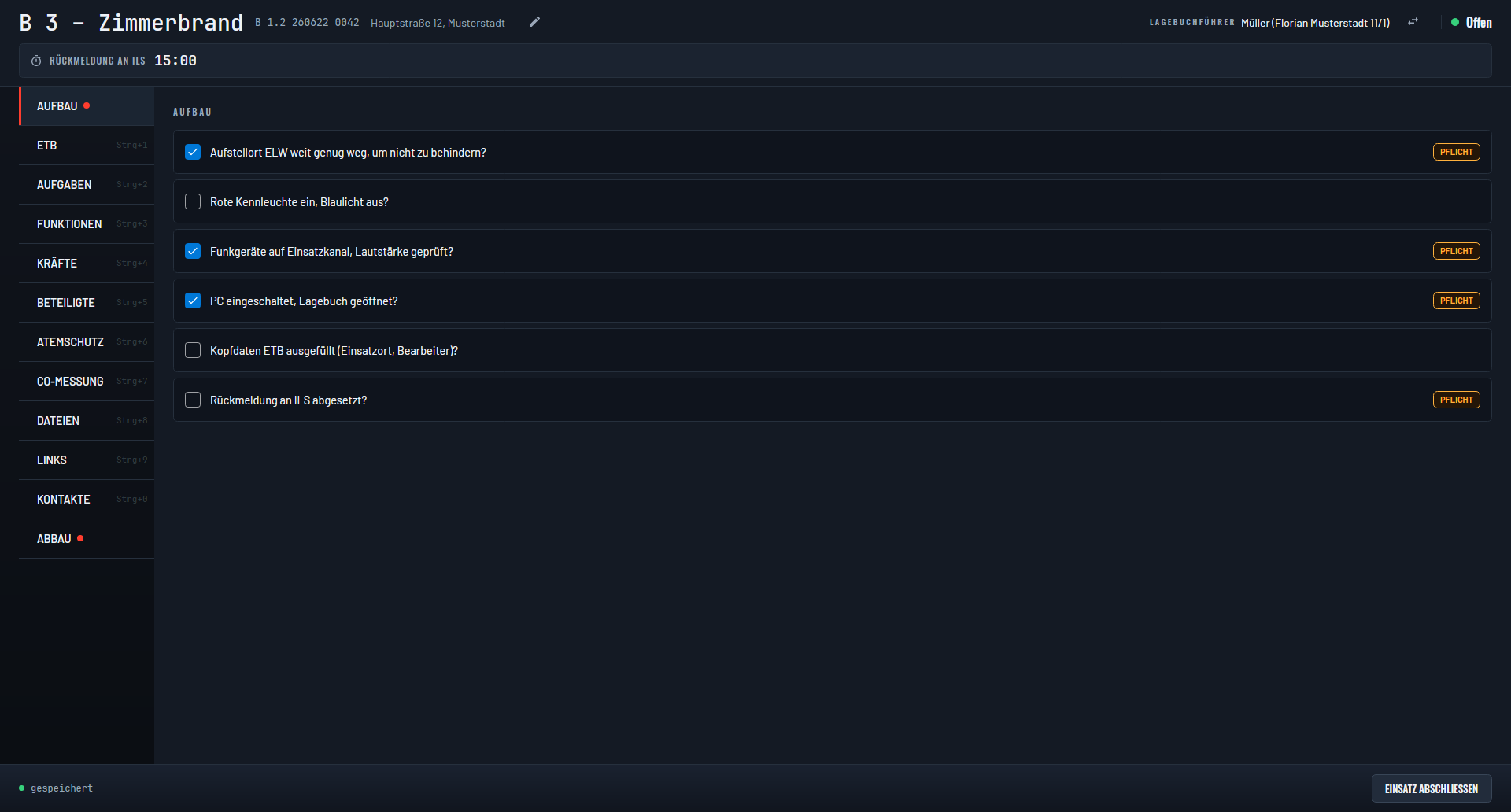
Task: Check Rückmeldung an ILS abgesetzt checkbox
Action: tap(193, 400)
